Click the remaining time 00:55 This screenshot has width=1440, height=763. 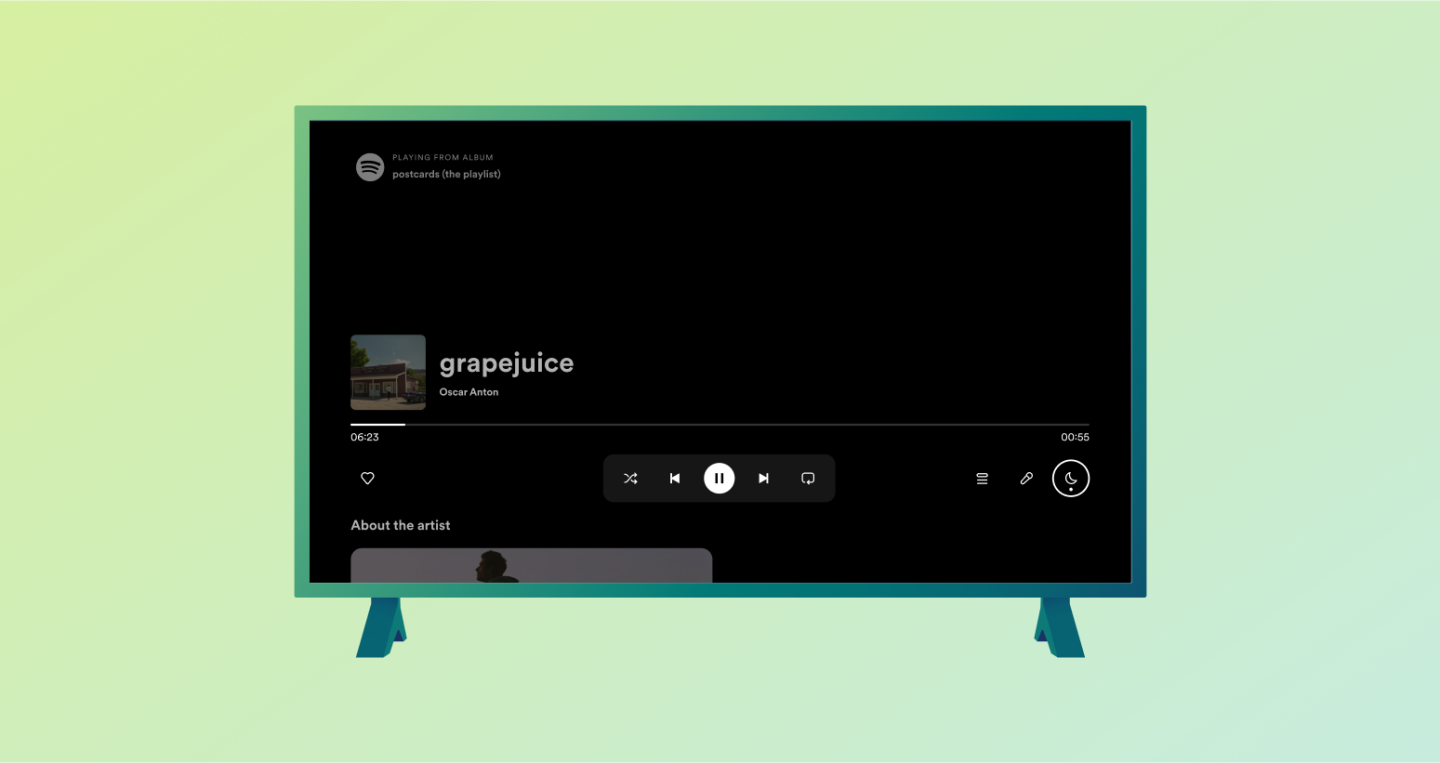(1074, 437)
